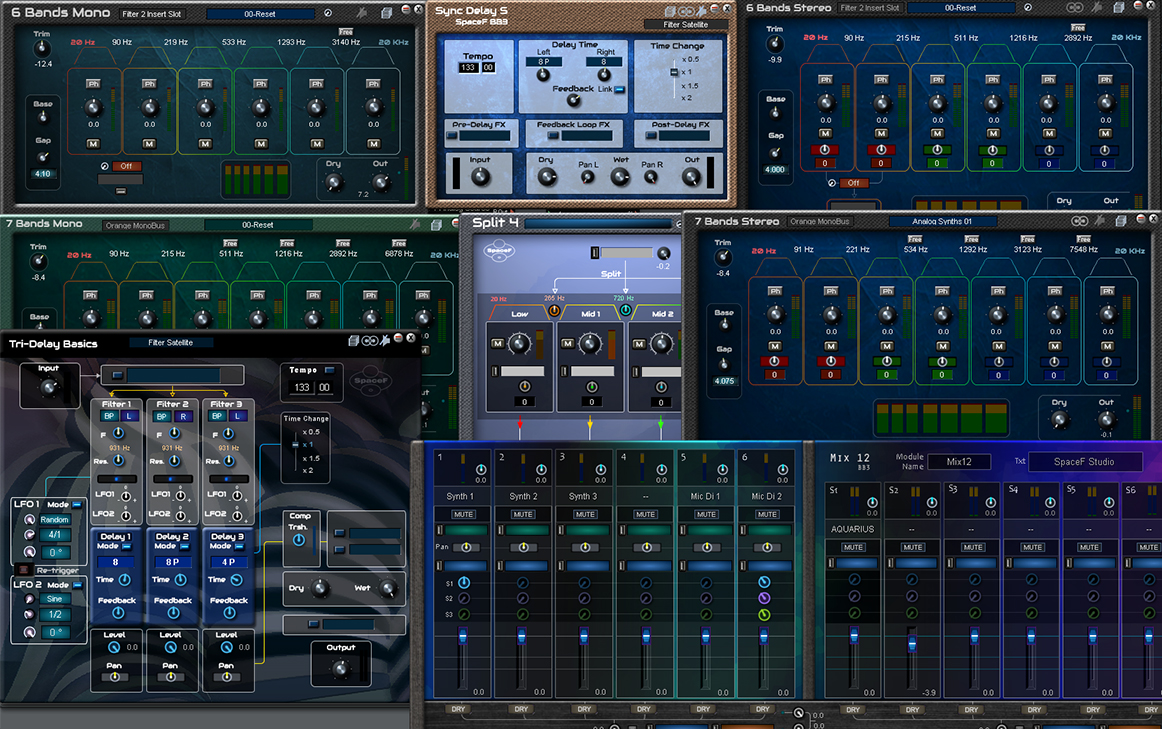
Task: Click the link rings icon in Sync Delay S header
Action: [686, 11]
